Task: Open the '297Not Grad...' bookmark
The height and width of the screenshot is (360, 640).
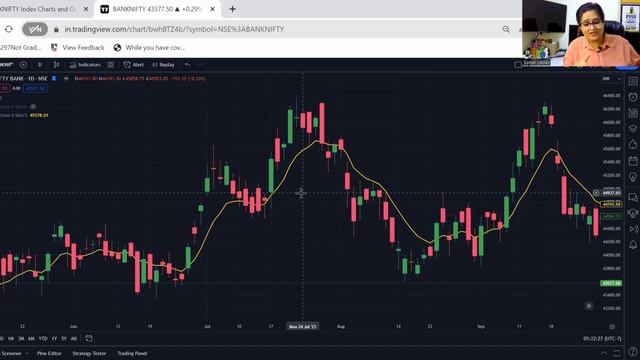Action: click(20, 48)
